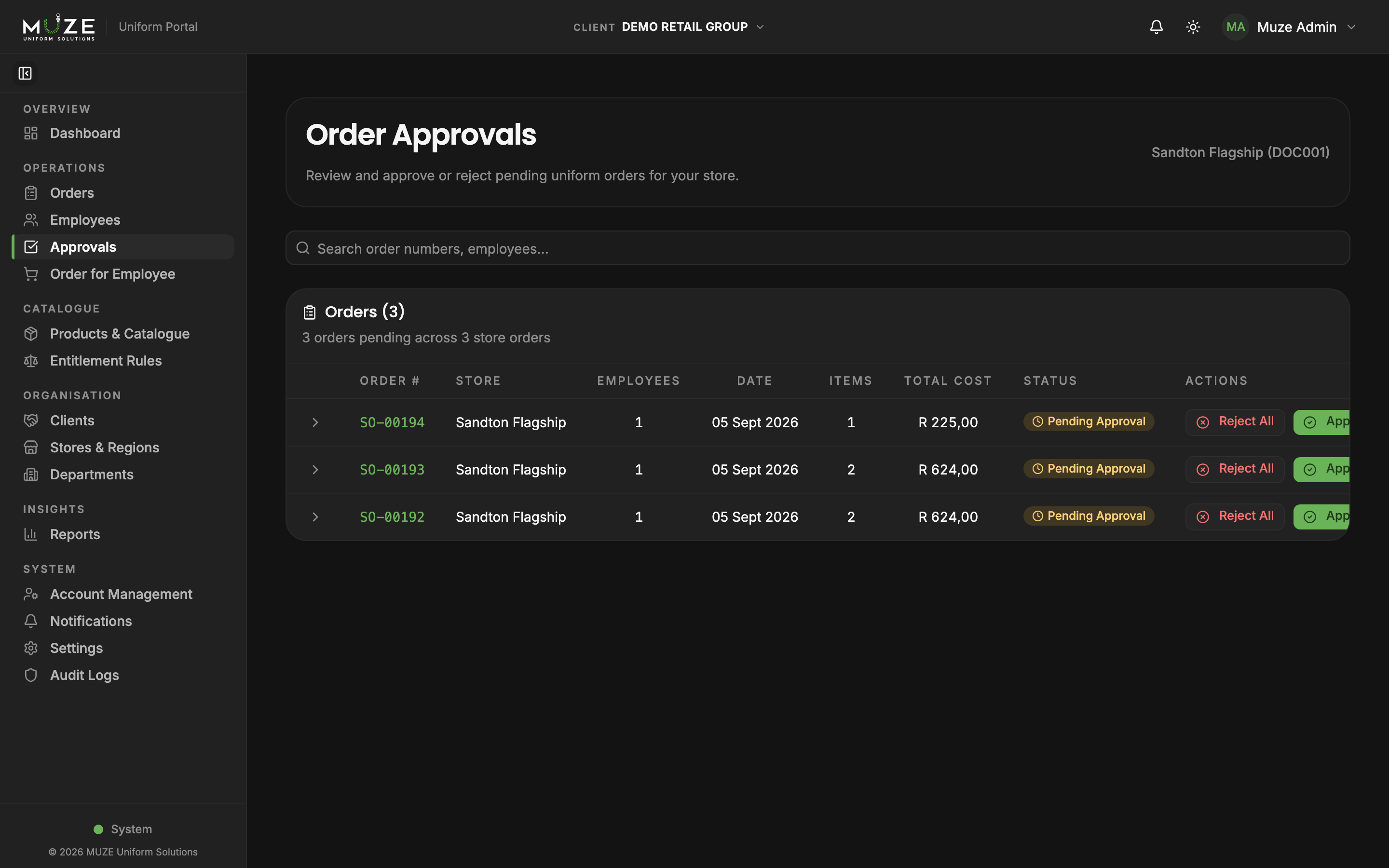Click the Departments building icon
The image size is (1389, 868).
click(31, 474)
